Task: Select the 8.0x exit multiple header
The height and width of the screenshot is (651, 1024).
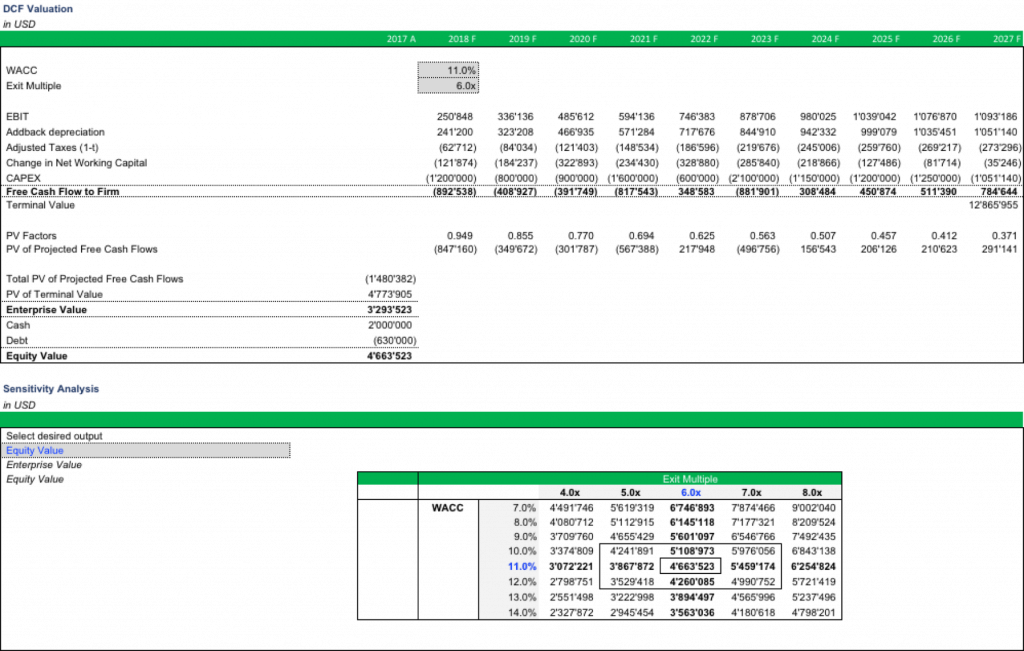Action: click(812, 493)
